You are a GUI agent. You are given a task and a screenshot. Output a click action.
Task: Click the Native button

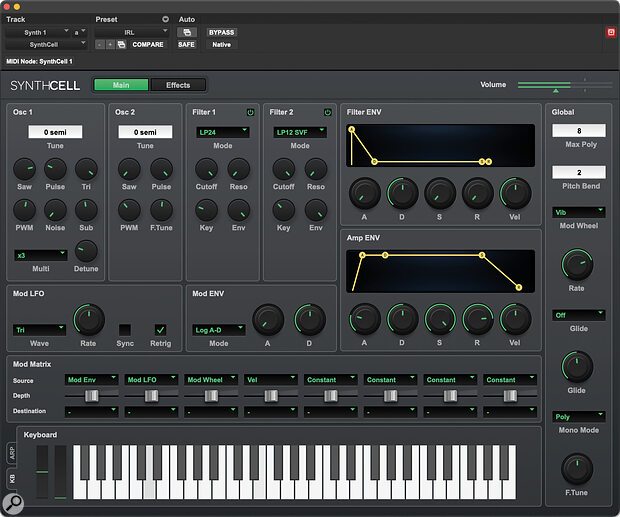coord(221,45)
